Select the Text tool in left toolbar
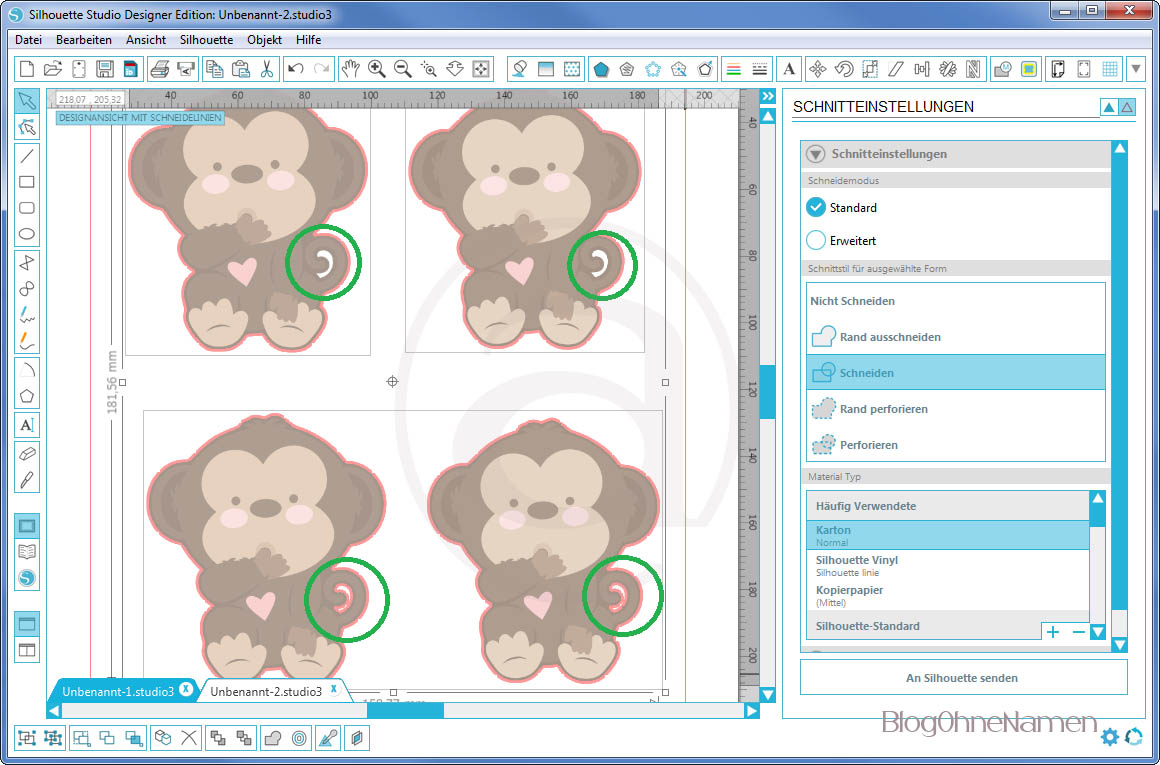The image size is (1160, 765). (27, 425)
